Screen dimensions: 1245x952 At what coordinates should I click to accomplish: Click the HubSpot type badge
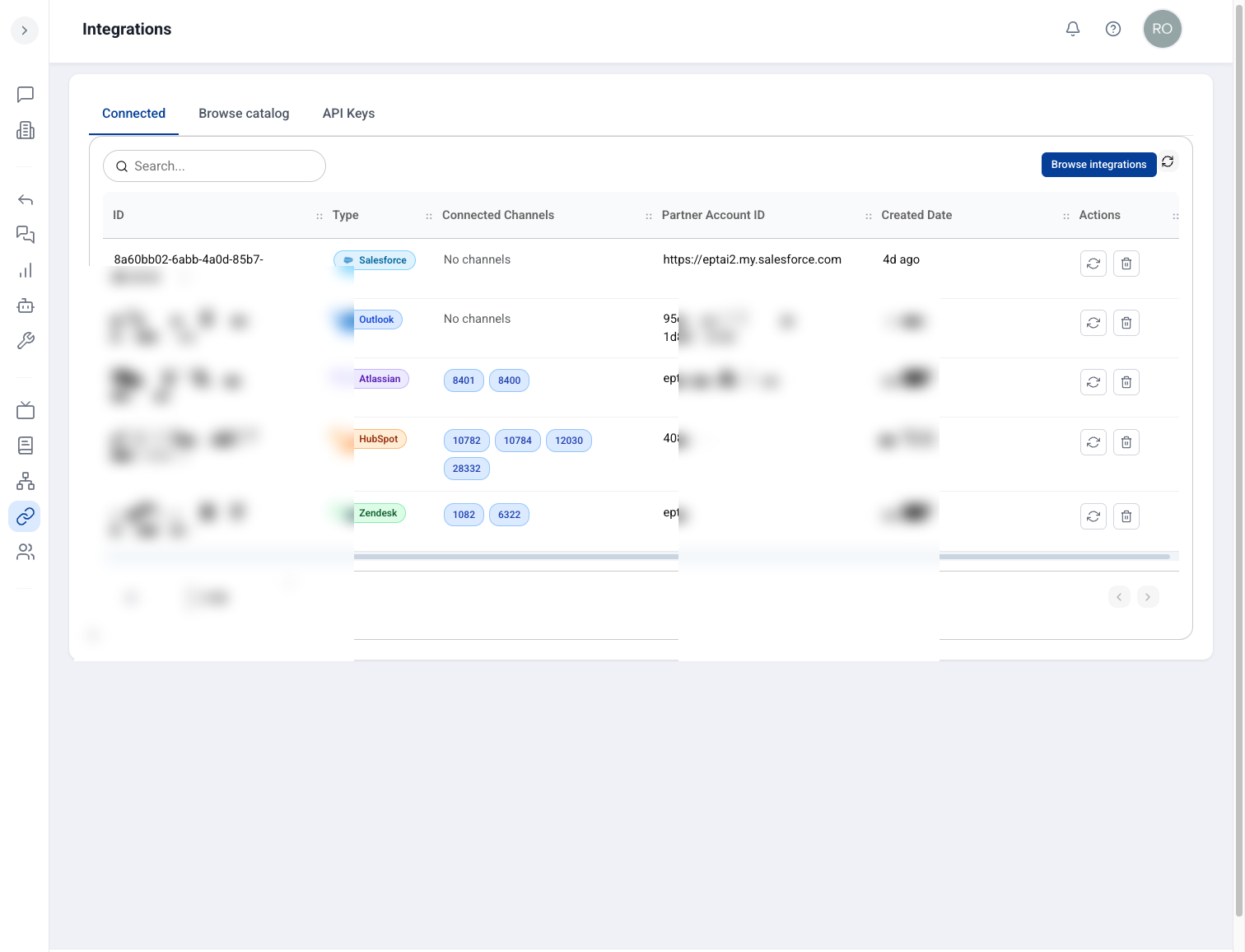click(371, 439)
